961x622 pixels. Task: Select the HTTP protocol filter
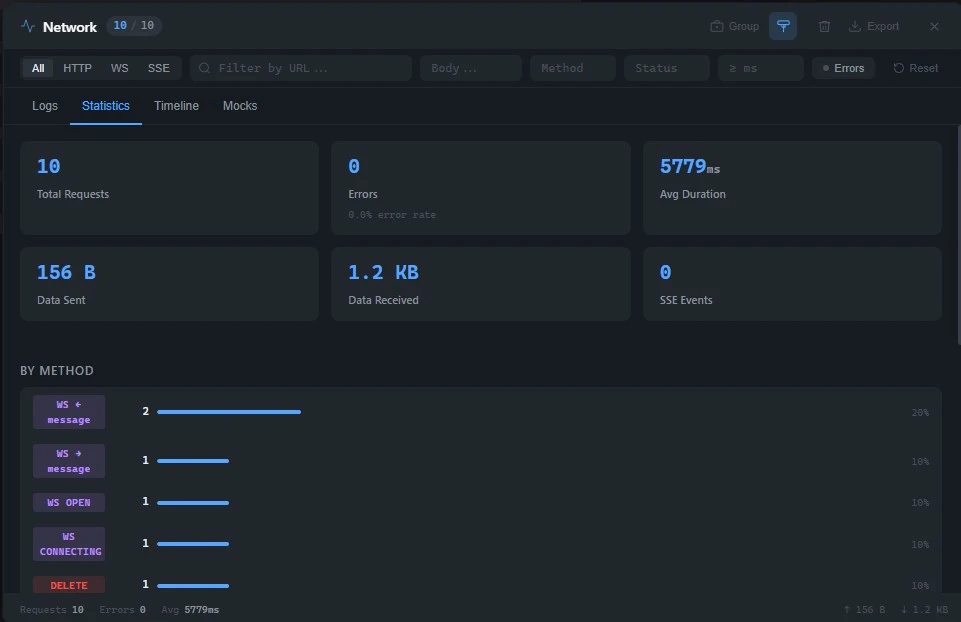(77, 68)
